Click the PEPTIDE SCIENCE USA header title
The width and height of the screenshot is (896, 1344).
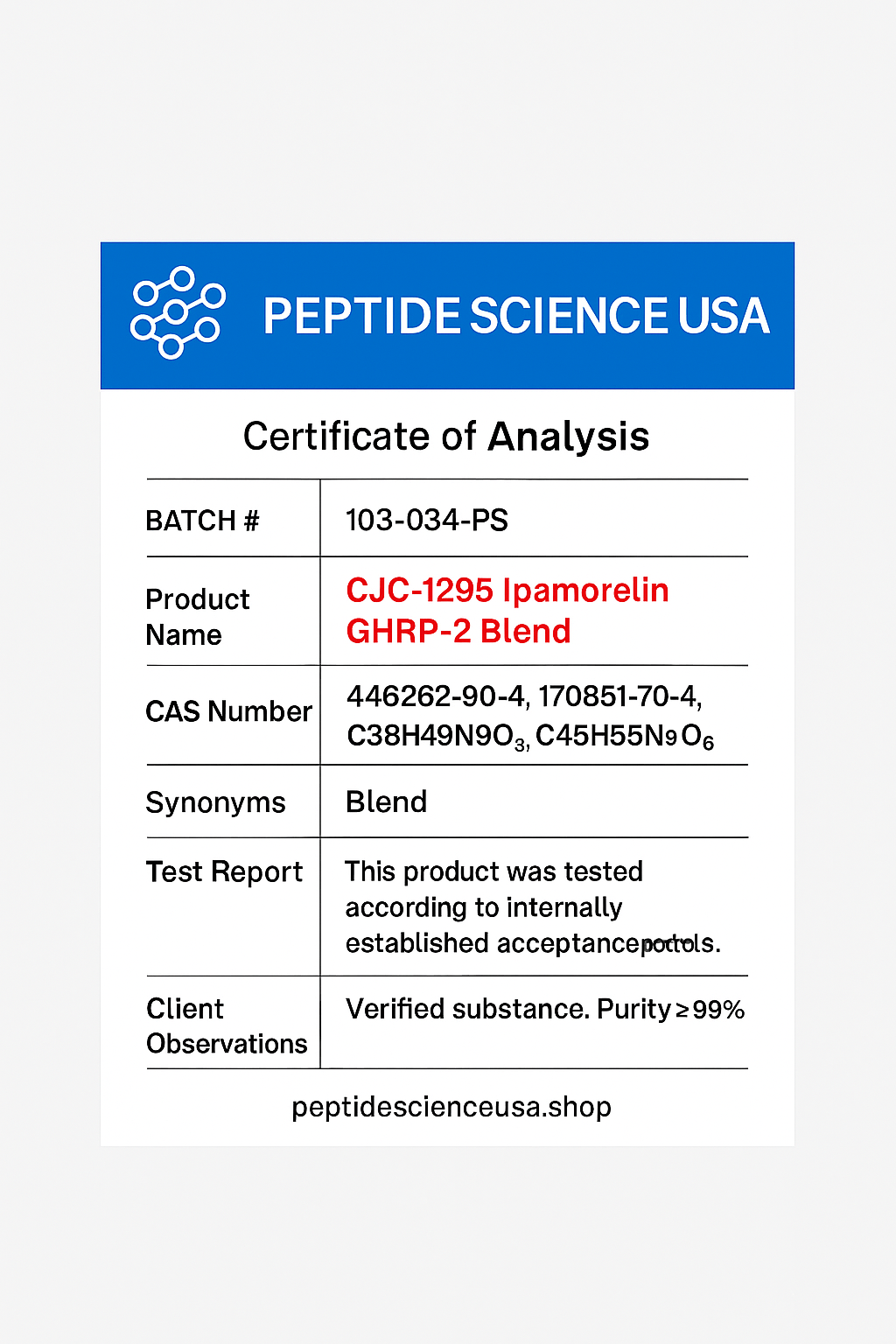[516, 316]
